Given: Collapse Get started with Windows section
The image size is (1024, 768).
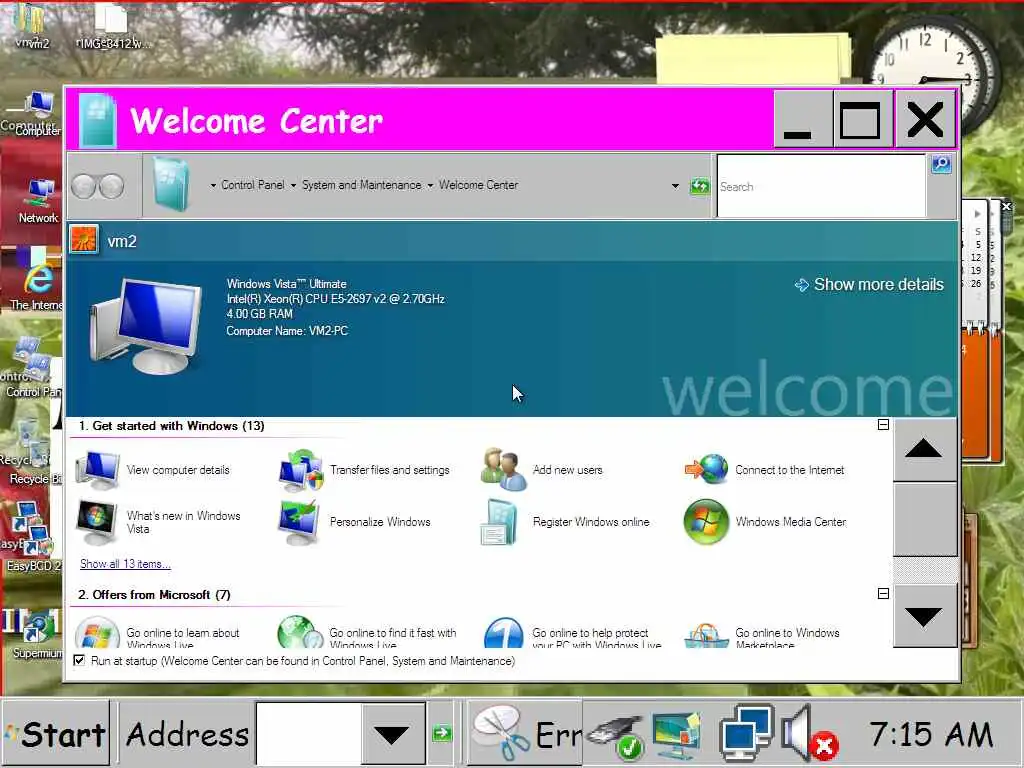Looking at the screenshot, I should pos(883,424).
